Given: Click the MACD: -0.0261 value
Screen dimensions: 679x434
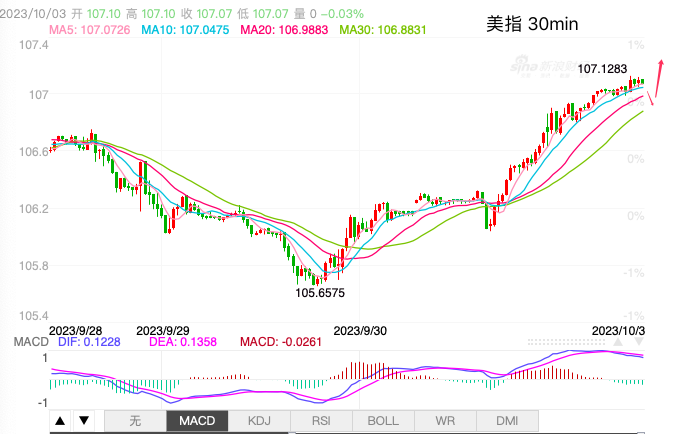Looking at the screenshot, I should 281,342.
